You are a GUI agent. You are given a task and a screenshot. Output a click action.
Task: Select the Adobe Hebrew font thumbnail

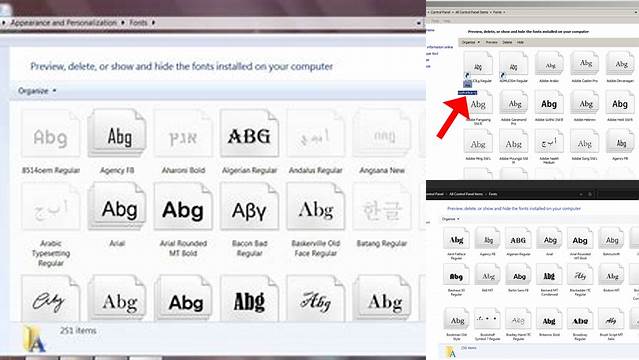pos(585,104)
